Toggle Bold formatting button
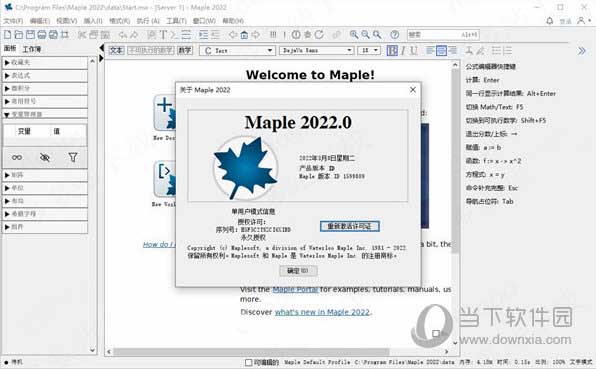The image size is (596, 369). [x=392, y=50]
